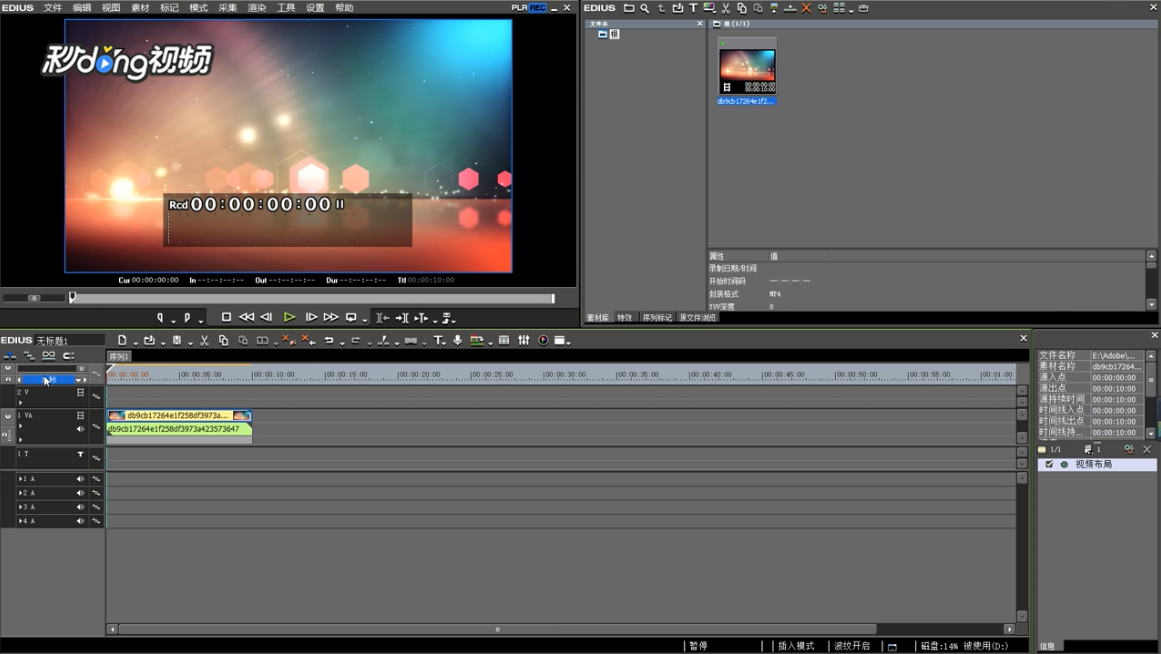The width and height of the screenshot is (1161, 654).
Task: Switch to 序列标记 tab
Action: (x=657, y=318)
